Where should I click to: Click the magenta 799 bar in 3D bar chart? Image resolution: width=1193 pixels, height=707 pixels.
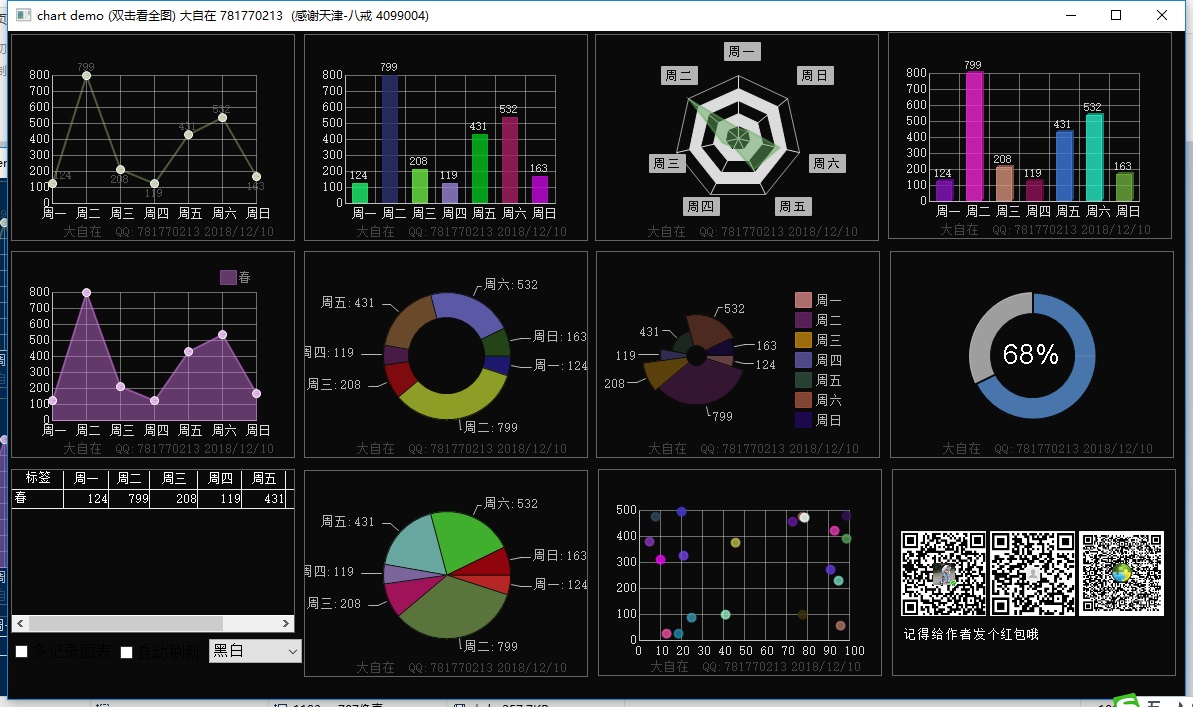point(974,136)
